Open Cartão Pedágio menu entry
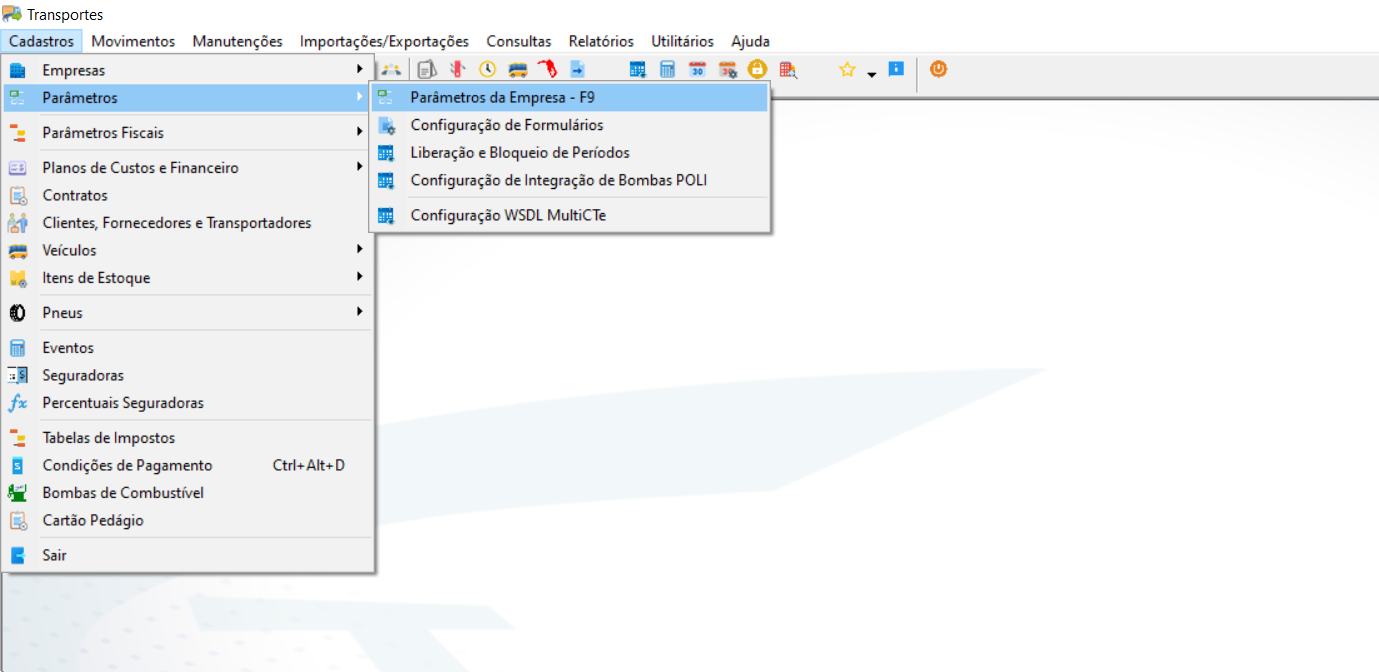This screenshot has width=1379, height=672. [187, 520]
